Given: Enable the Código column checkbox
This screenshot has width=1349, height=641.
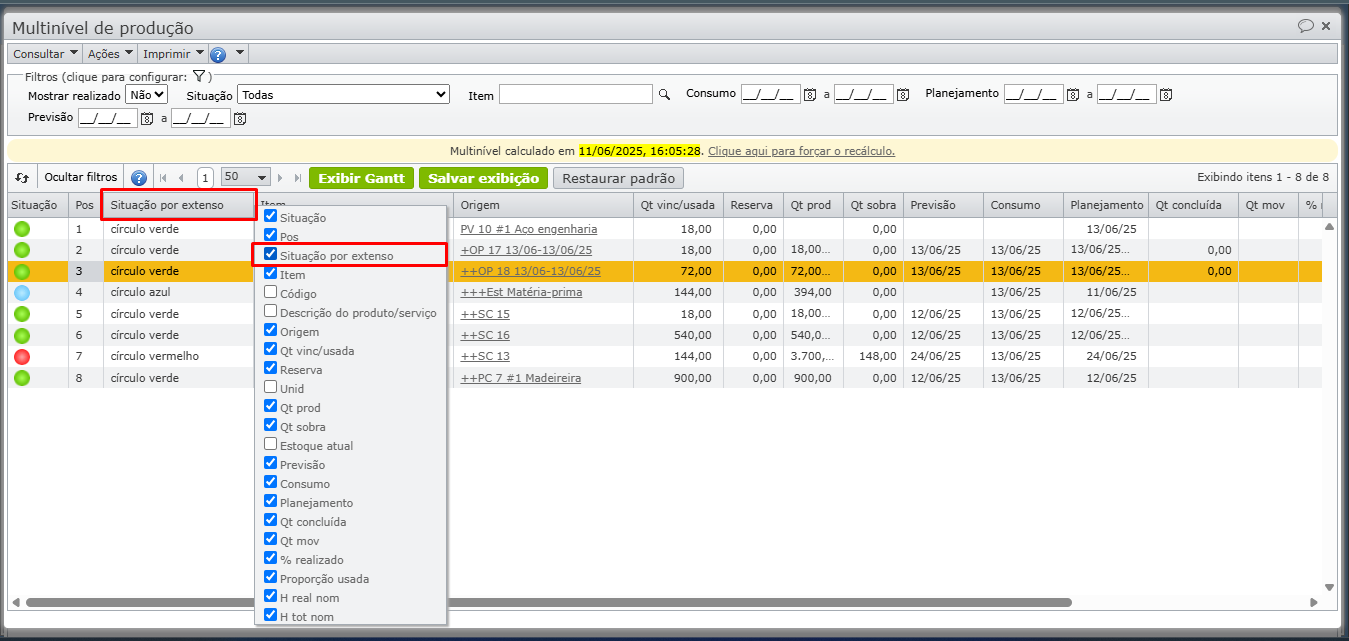Looking at the screenshot, I should (x=271, y=293).
